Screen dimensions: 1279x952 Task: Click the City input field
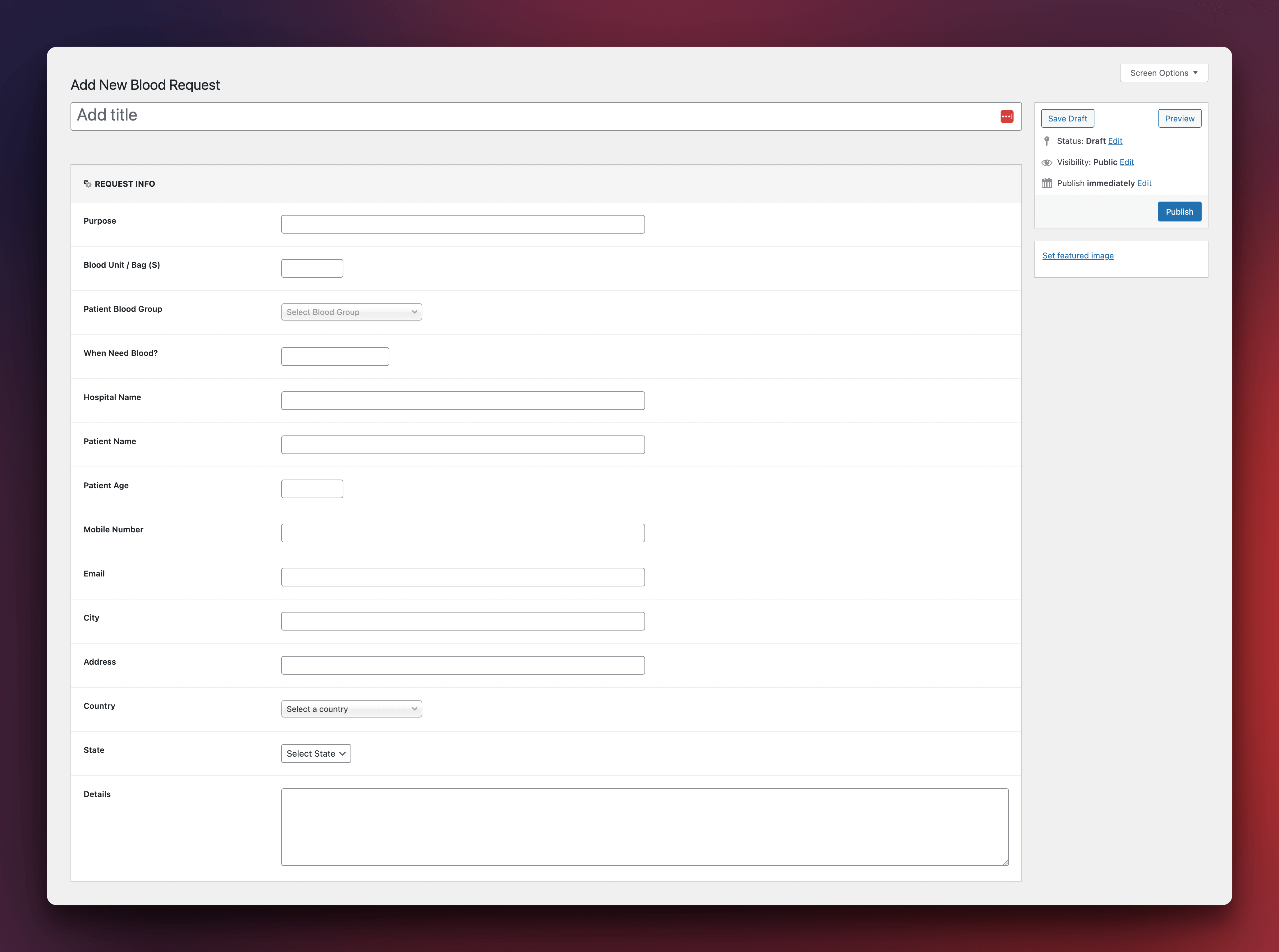463,621
